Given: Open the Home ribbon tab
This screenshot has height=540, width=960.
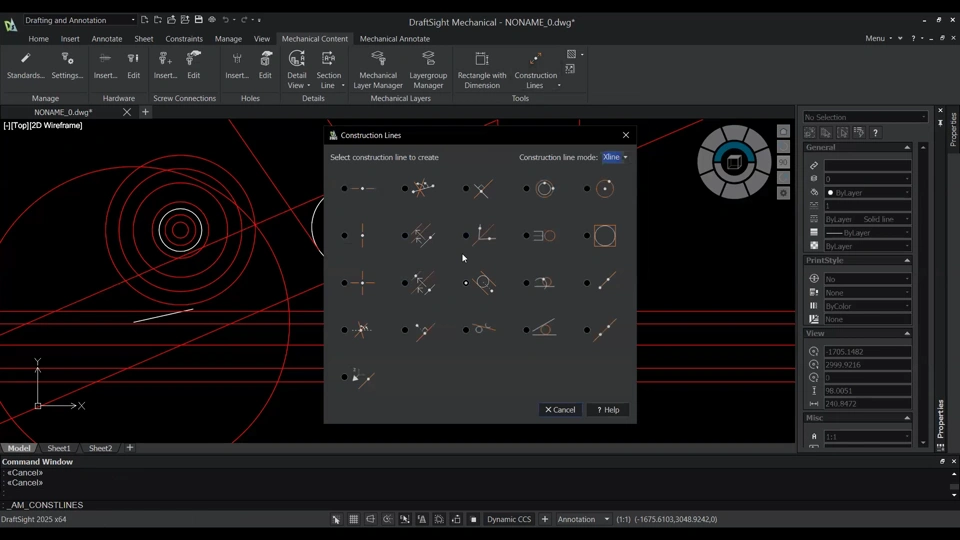Looking at the screenshot, I should [x=38, y=39].
